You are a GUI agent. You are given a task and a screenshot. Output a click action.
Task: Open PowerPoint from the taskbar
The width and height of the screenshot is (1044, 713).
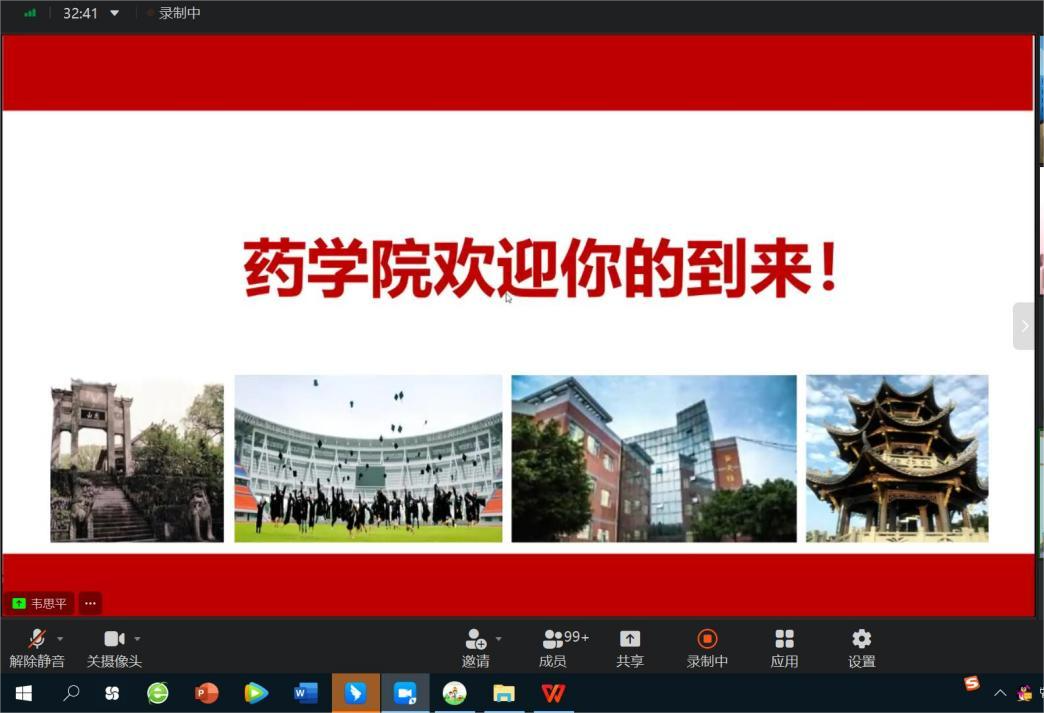pos(207,692)
